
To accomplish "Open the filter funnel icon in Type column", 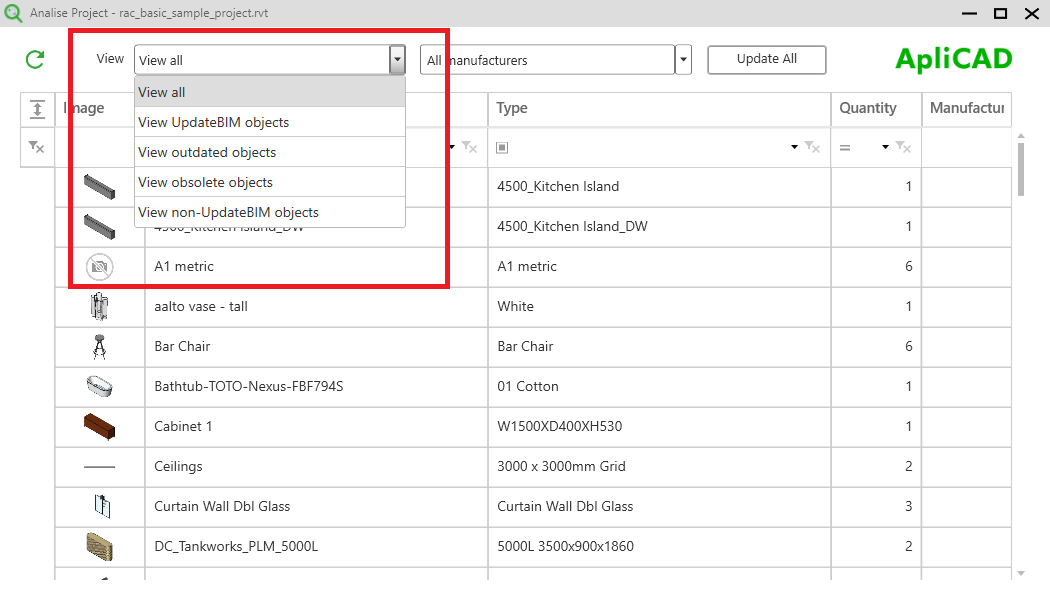I will click(x=810, y=147).
